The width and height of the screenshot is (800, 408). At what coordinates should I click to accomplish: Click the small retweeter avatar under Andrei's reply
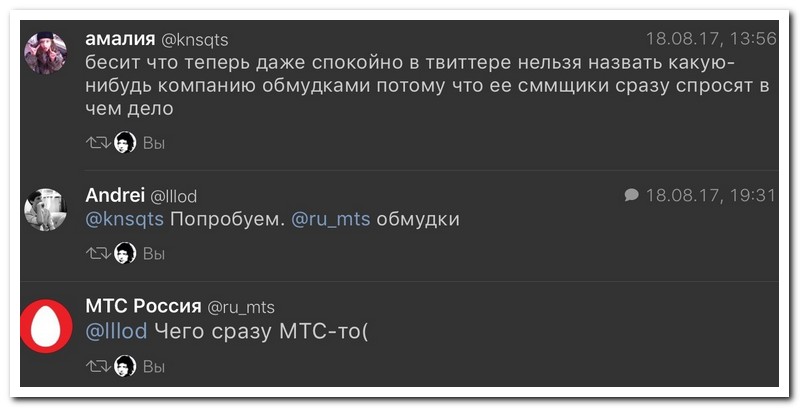click(125, 254)
